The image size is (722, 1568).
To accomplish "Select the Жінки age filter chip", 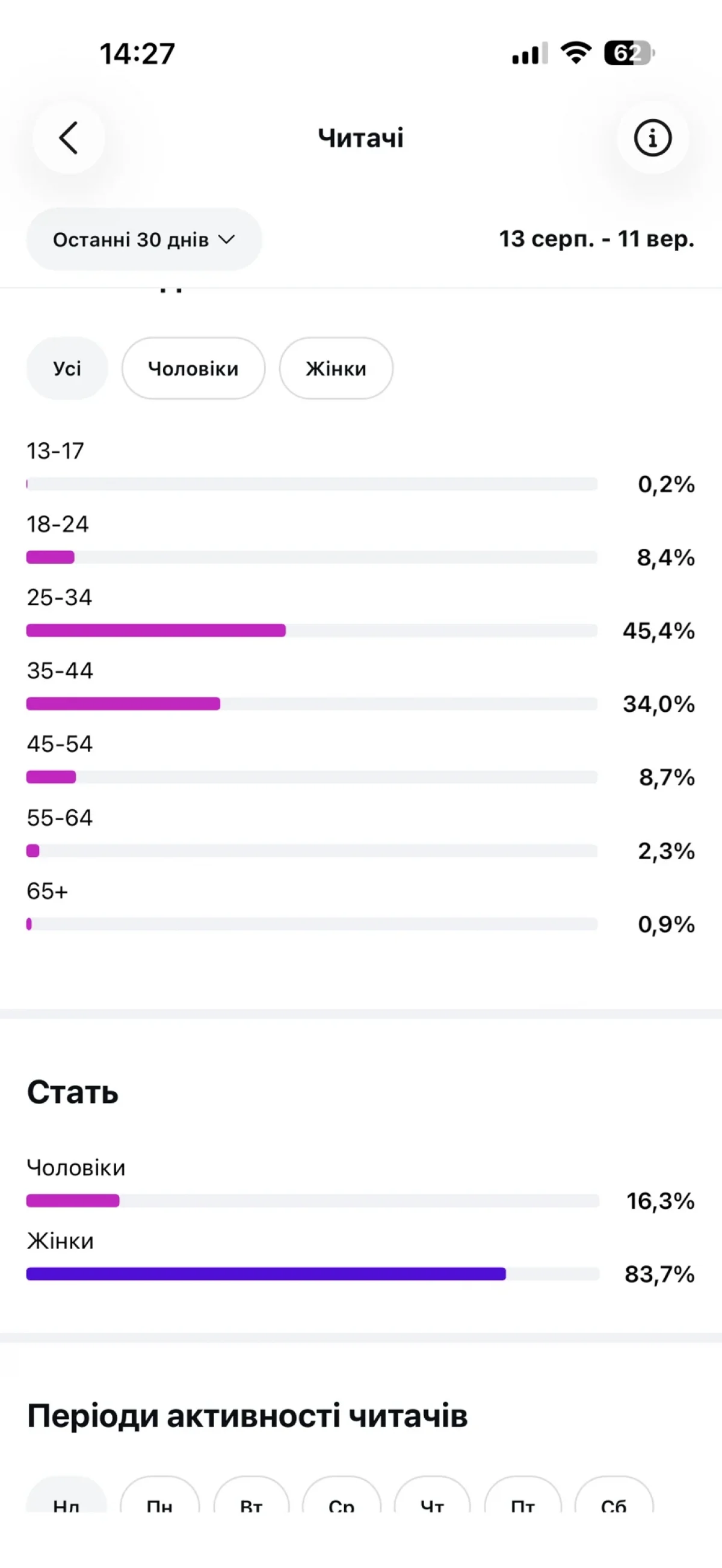I will pos(336,368).
